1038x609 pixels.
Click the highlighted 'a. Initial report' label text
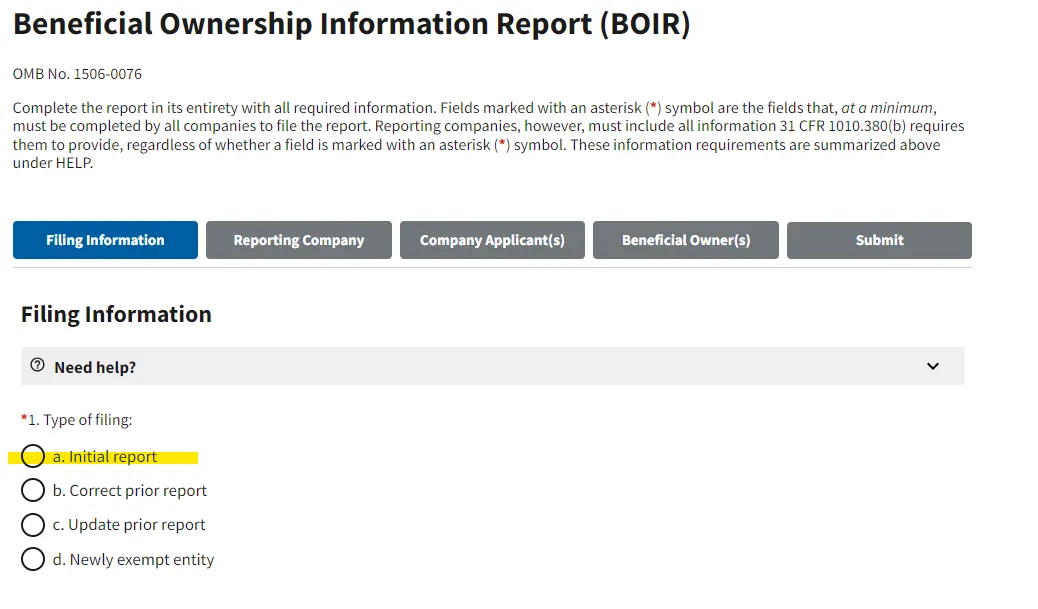(105, 457)
